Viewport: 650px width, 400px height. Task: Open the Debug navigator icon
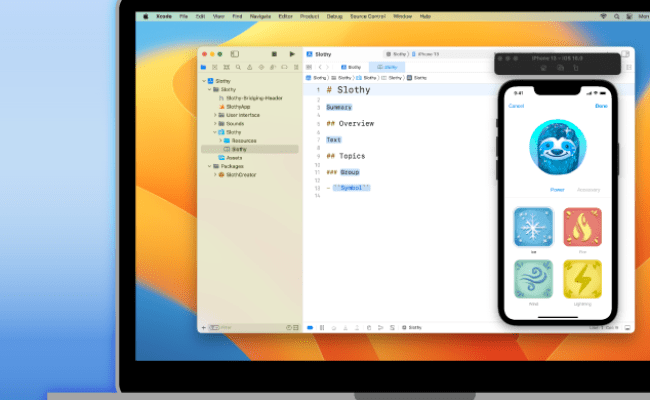coord(273,67)
